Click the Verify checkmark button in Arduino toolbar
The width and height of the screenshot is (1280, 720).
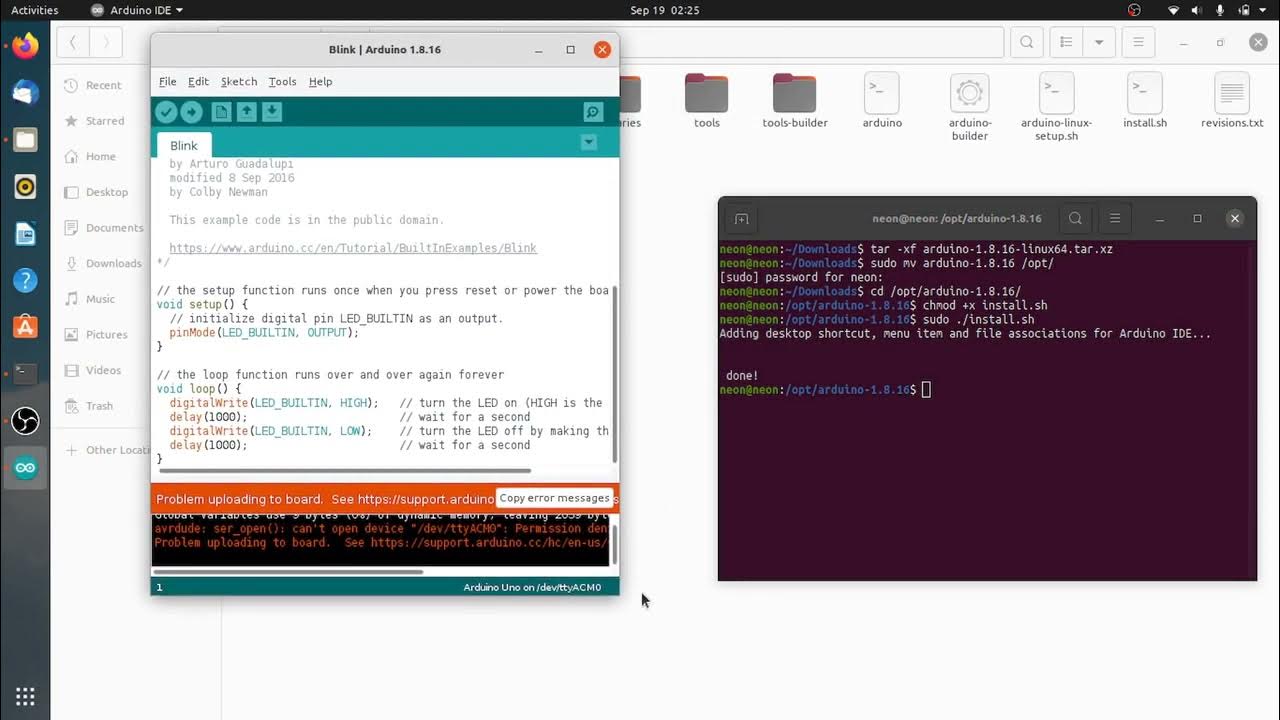[x=166, y=113]
